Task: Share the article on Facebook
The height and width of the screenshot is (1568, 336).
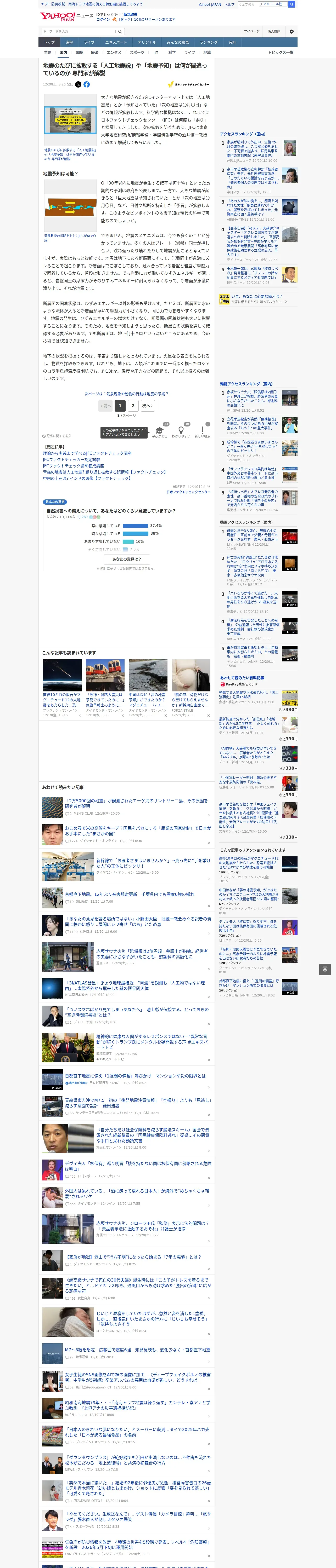Action: click(87, 85)
